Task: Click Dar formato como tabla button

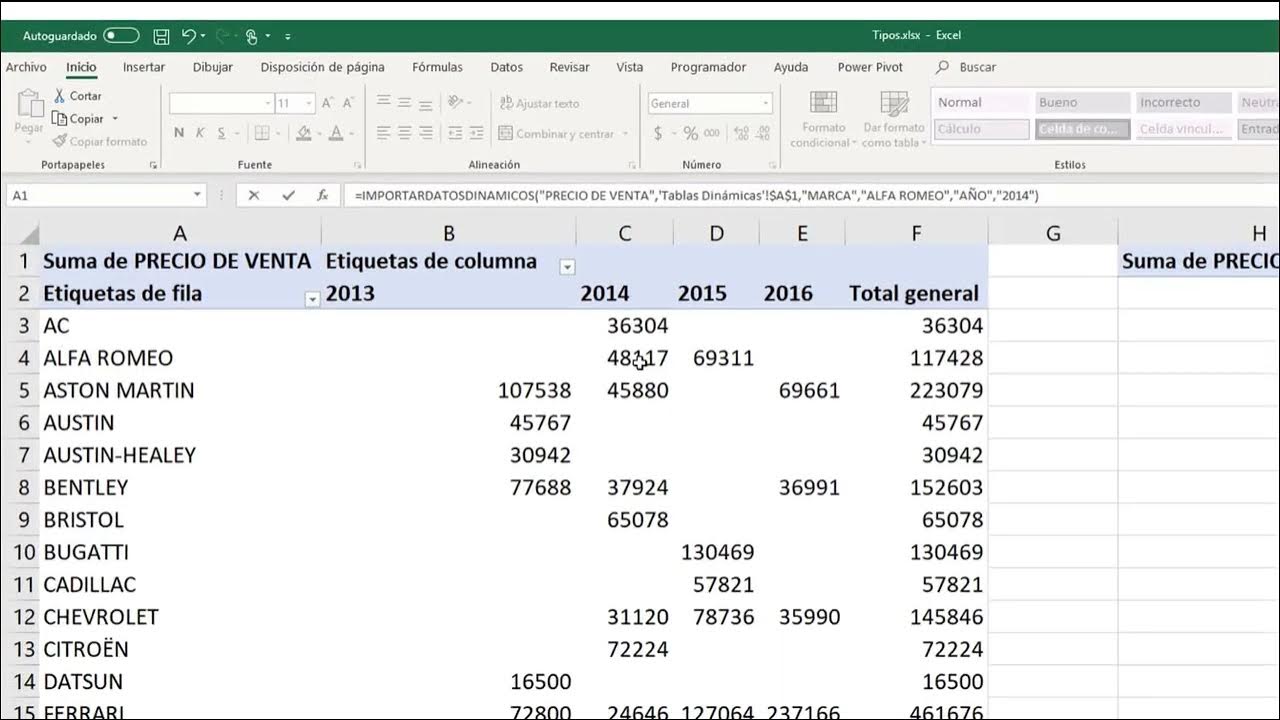Action: point(894,119)
